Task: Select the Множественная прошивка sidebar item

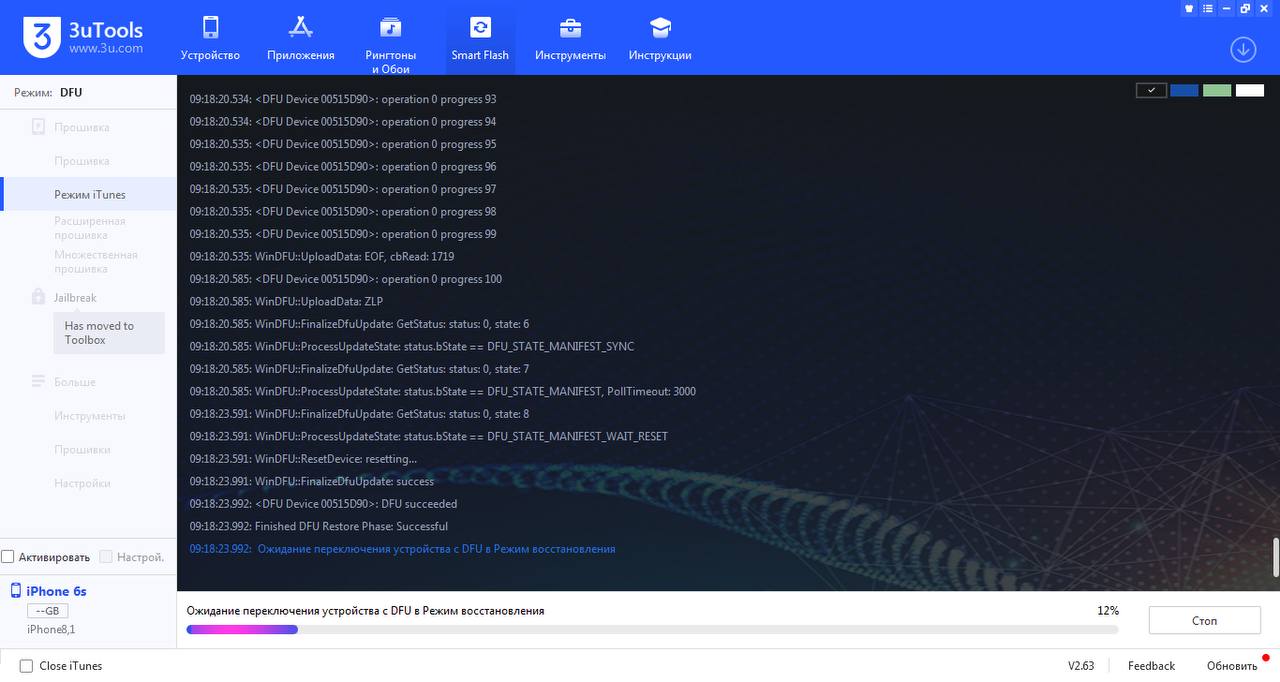Action: click(x=96, y=262)
